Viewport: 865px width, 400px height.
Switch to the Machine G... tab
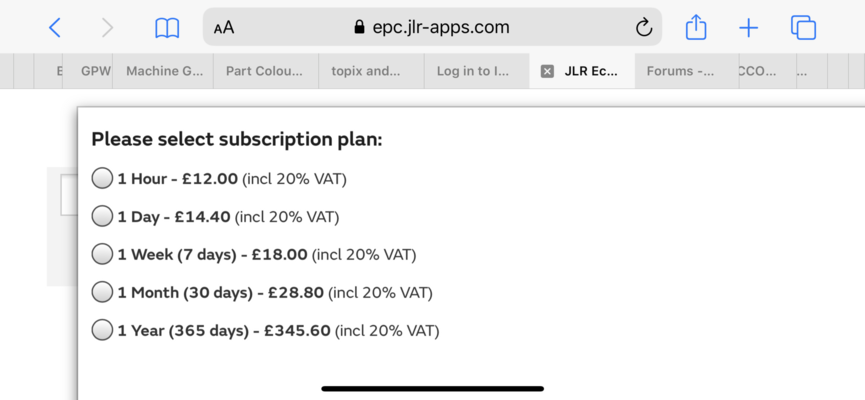(x=163, y=71)
